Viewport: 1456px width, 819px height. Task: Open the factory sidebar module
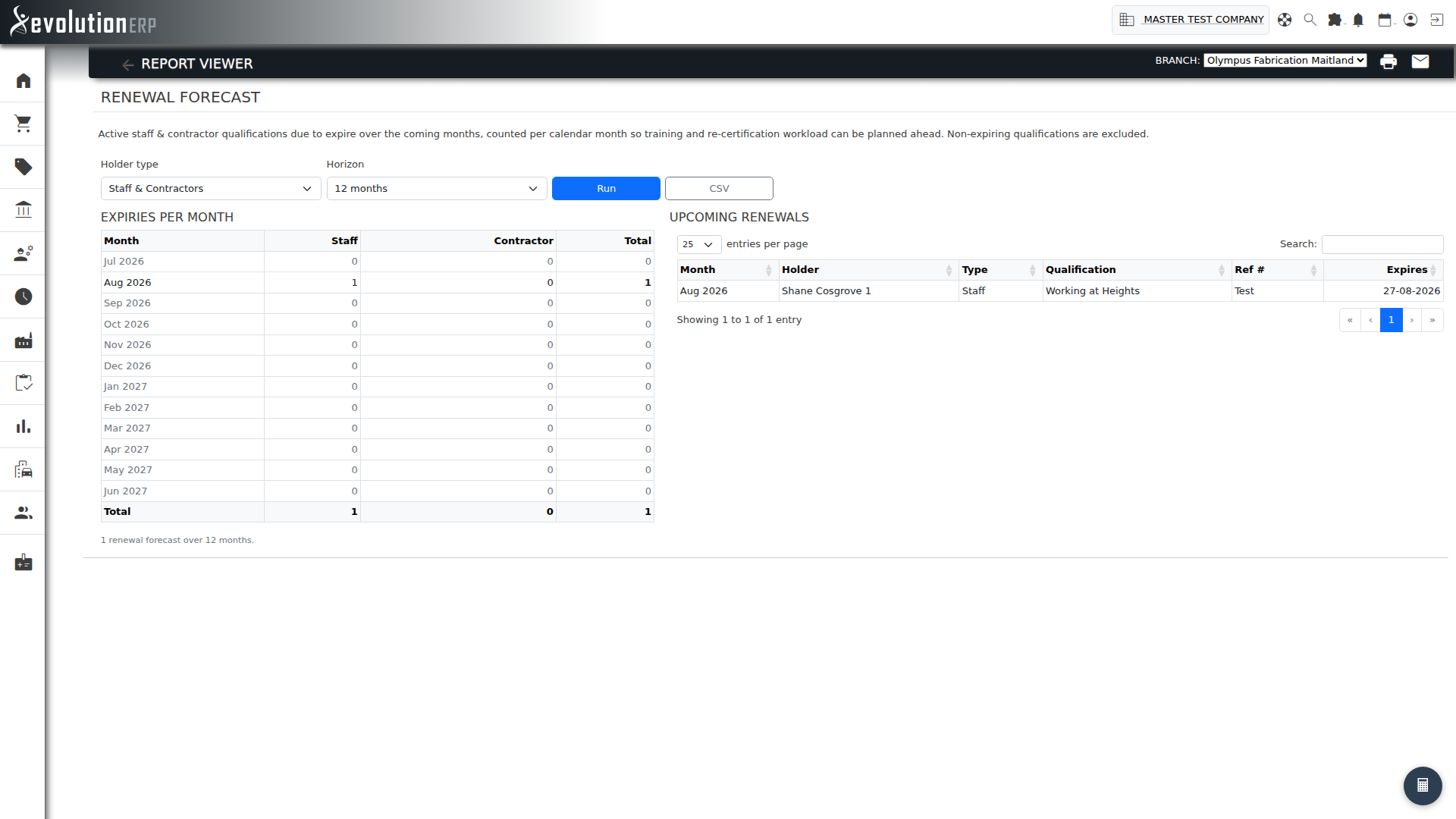tap(24, 340)
